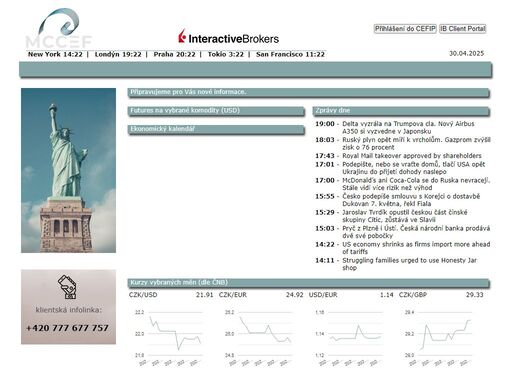Click the CZK/EUR value 24.92
The width and height of the screenshot is (512, 384).
295,295
